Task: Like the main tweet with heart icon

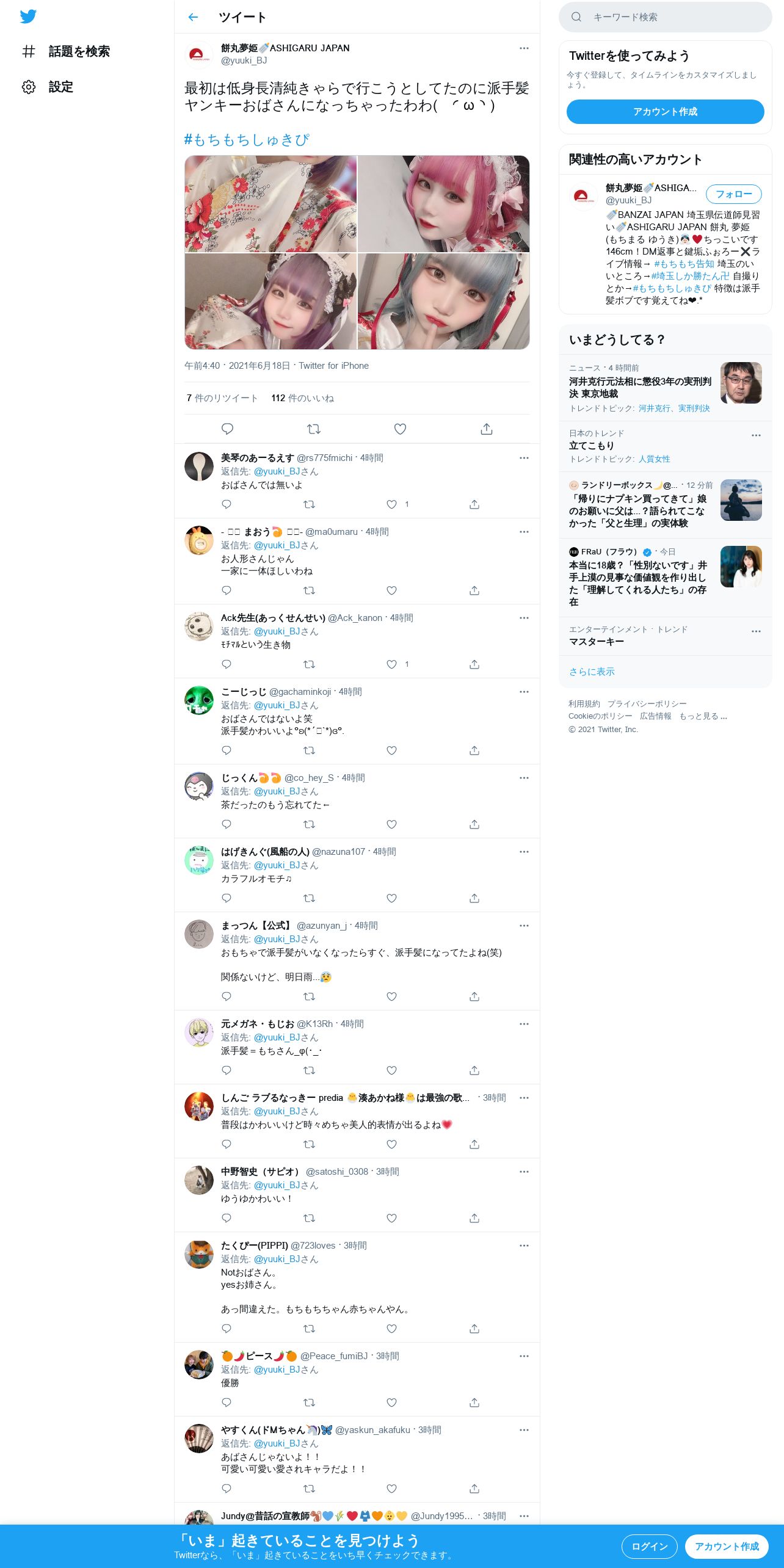Action: click(400, 429)
